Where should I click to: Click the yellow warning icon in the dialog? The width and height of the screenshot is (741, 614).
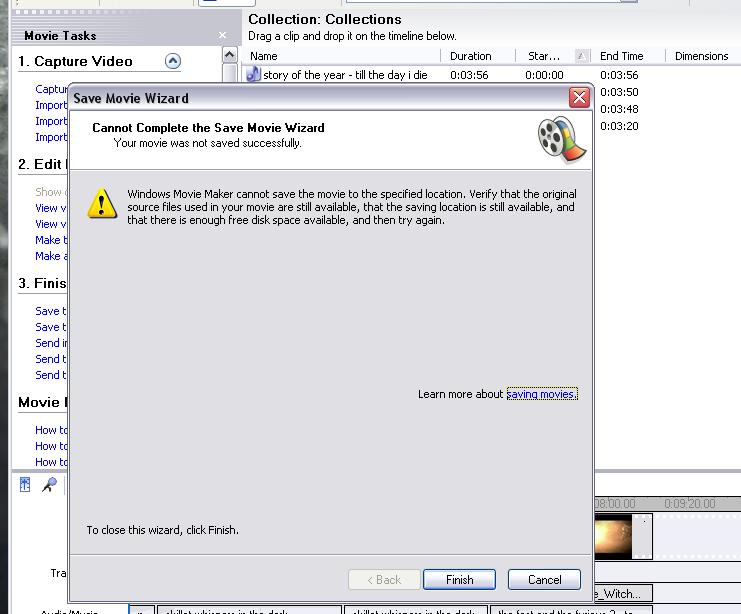(x=102, y=203)
